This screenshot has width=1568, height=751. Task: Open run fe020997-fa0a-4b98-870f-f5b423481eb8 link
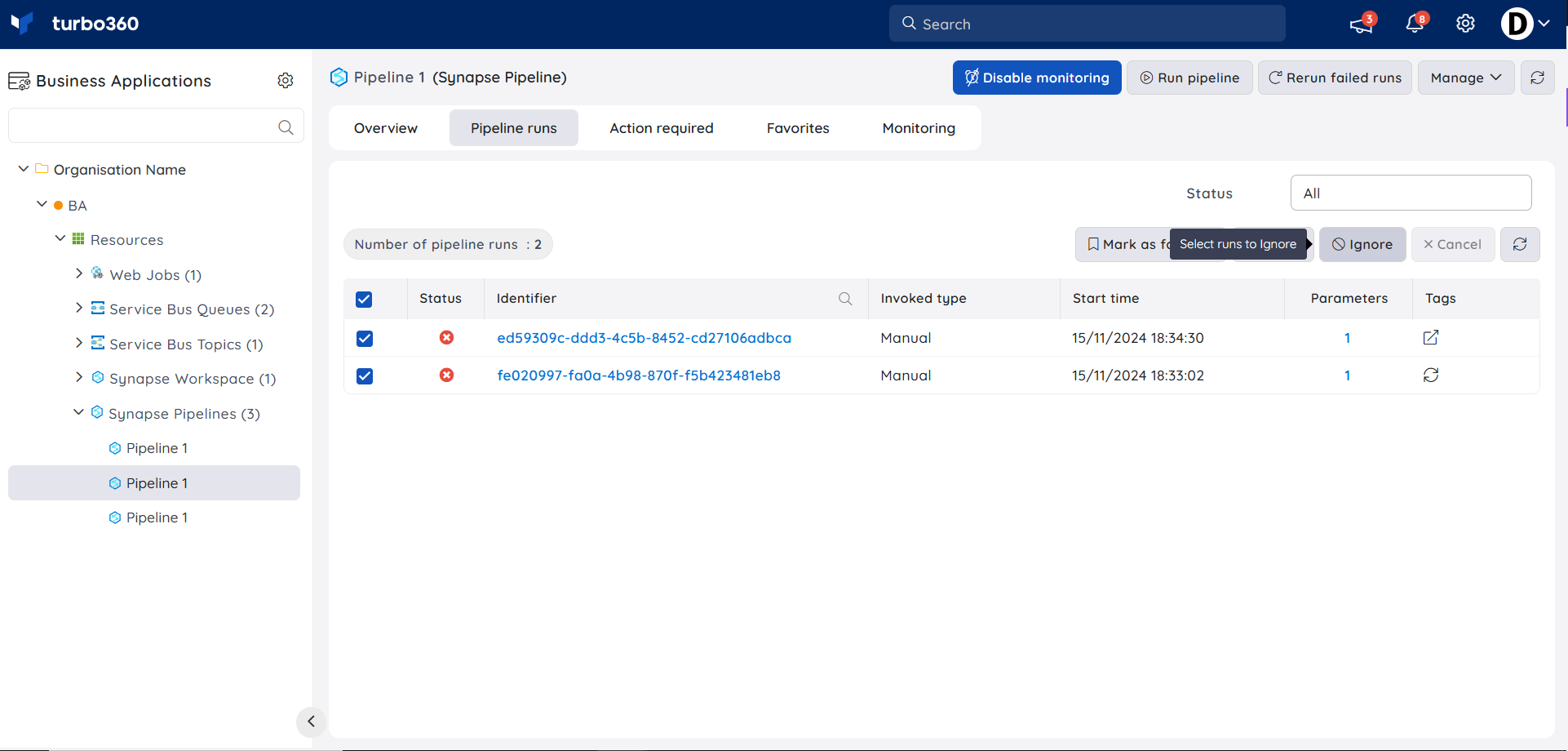[x=639, y=375]
